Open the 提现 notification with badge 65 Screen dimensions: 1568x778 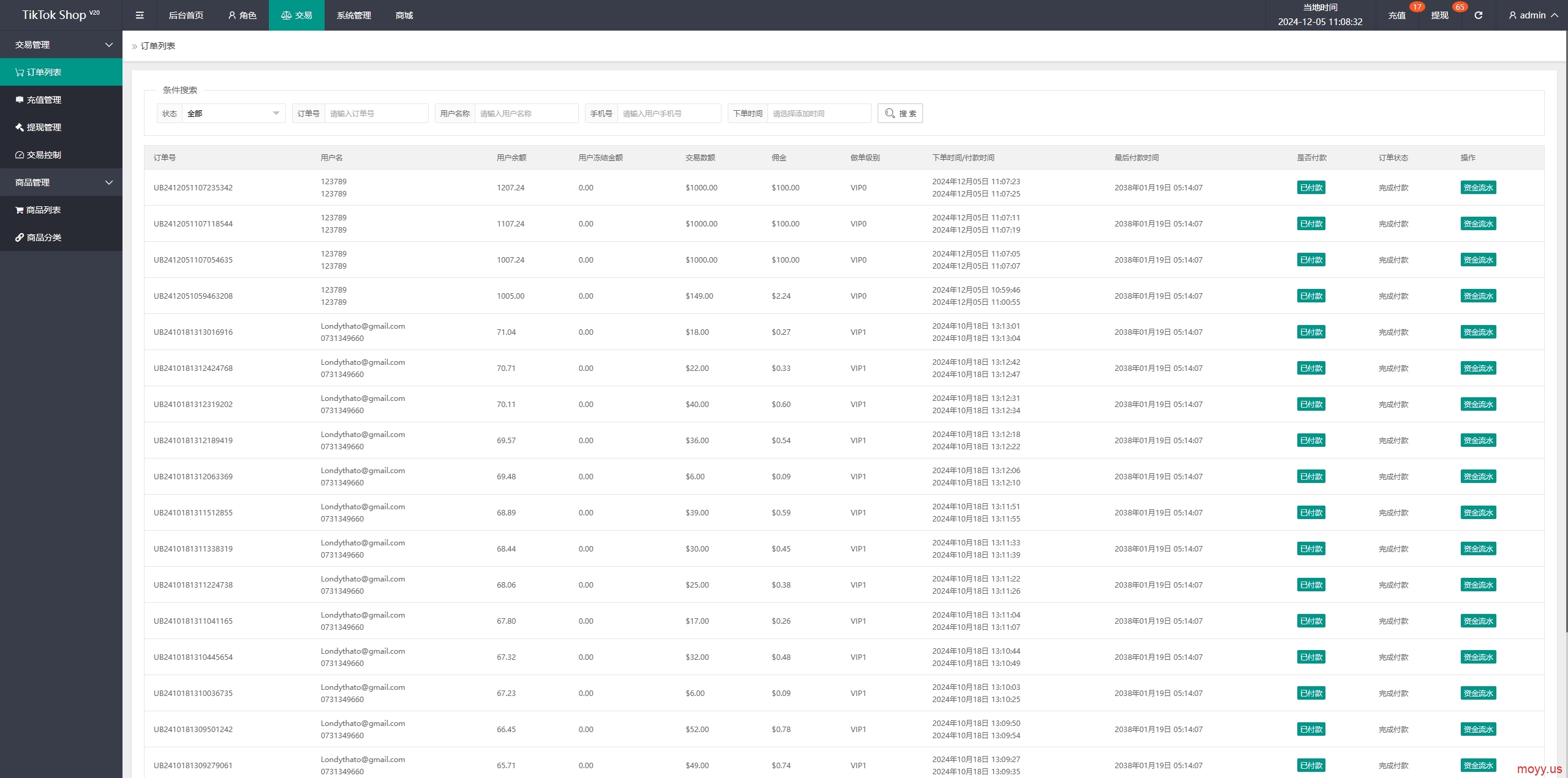1439,15
